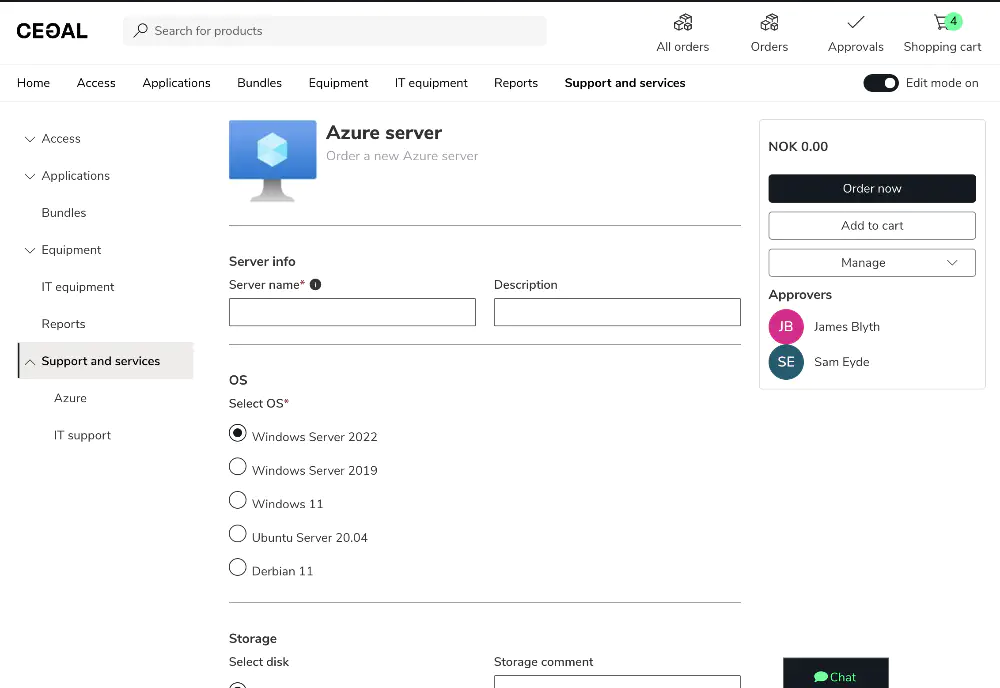Click the James Blyth approver name

(x=846, y=326)
